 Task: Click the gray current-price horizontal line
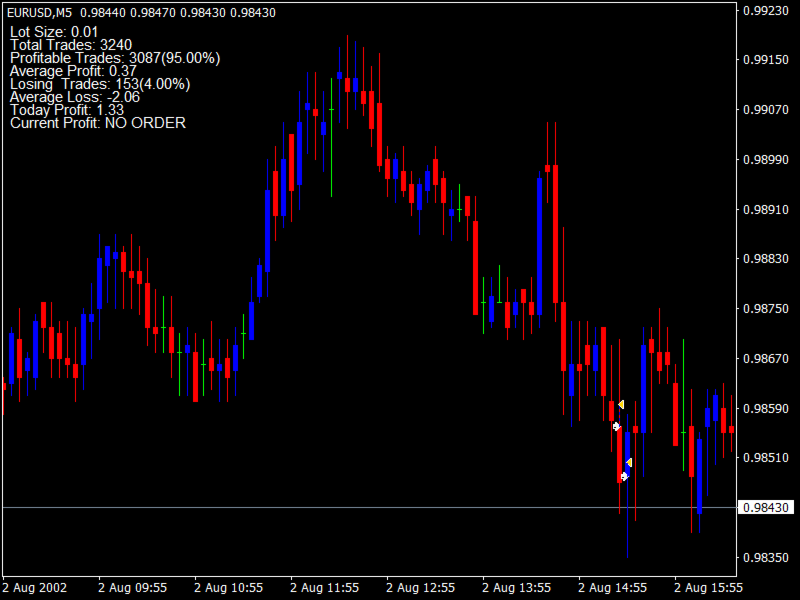click(369, 508)
